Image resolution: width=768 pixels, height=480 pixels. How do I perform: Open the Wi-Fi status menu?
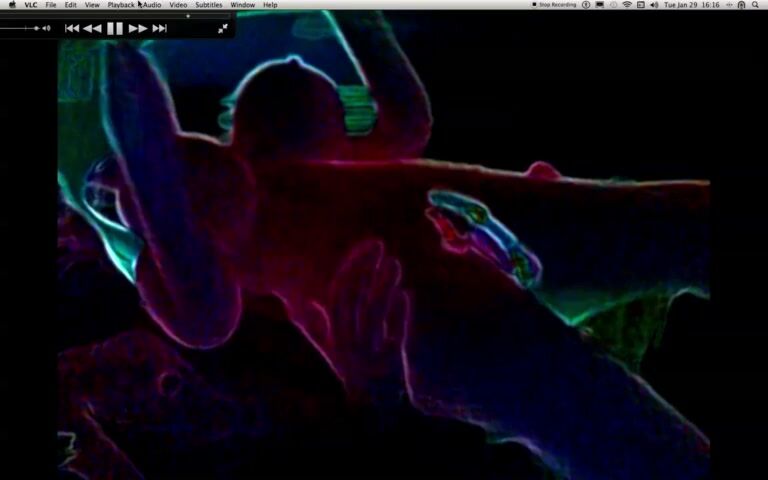(627, 5)
